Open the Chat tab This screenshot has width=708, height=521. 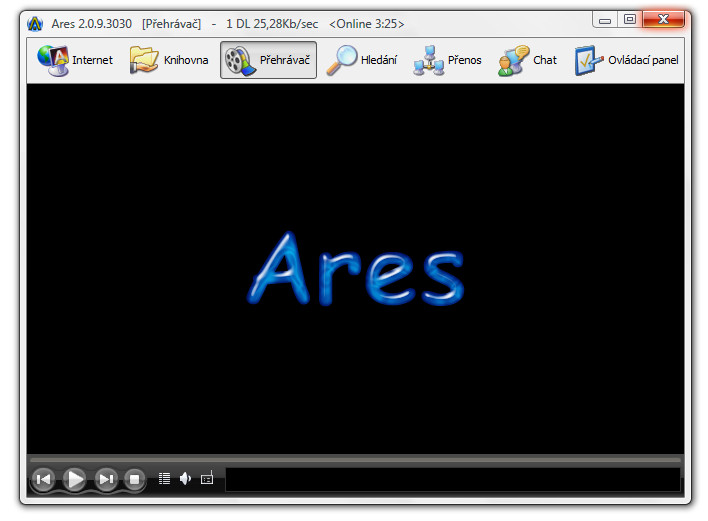tap(527, 60)
